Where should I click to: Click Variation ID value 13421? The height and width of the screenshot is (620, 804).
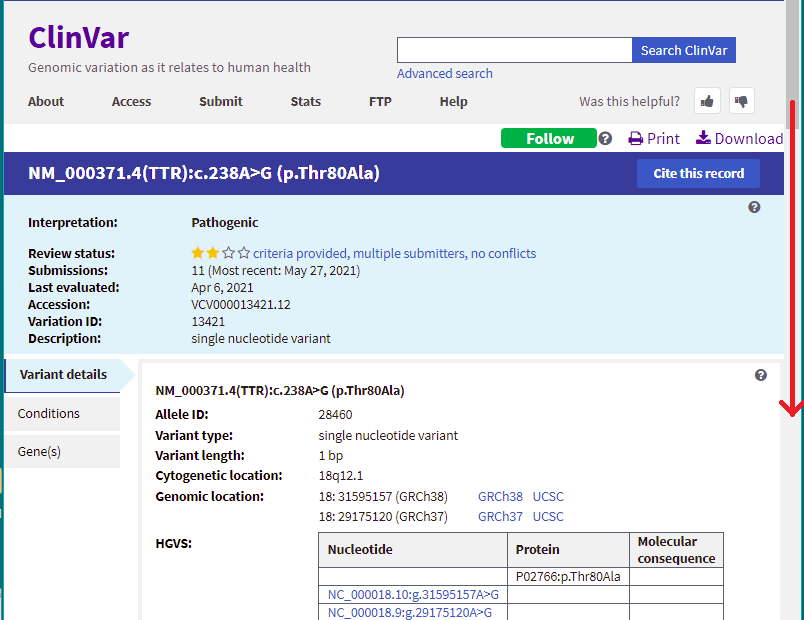pos(208,322)
